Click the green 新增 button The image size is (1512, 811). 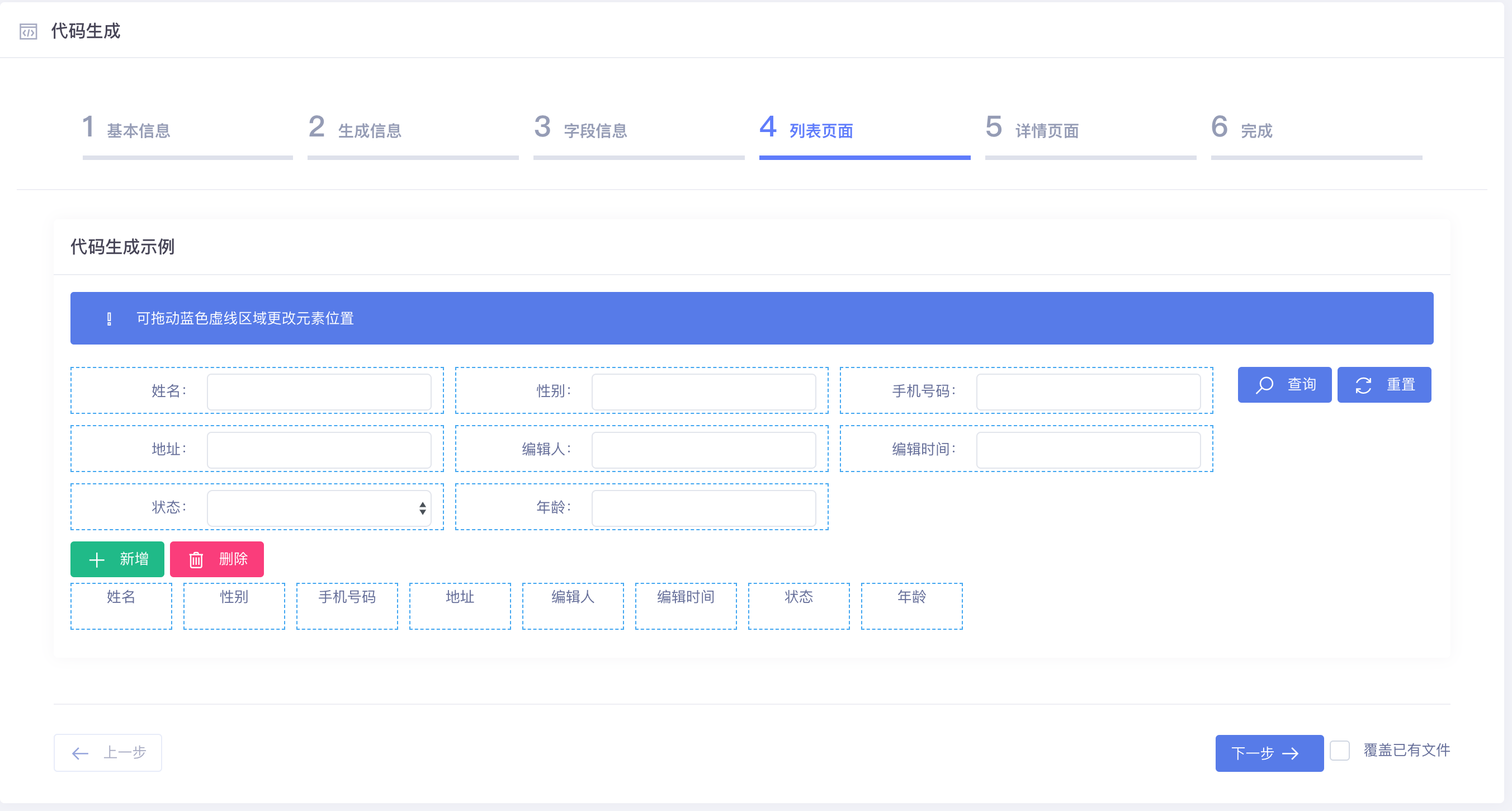pos(117,559)
